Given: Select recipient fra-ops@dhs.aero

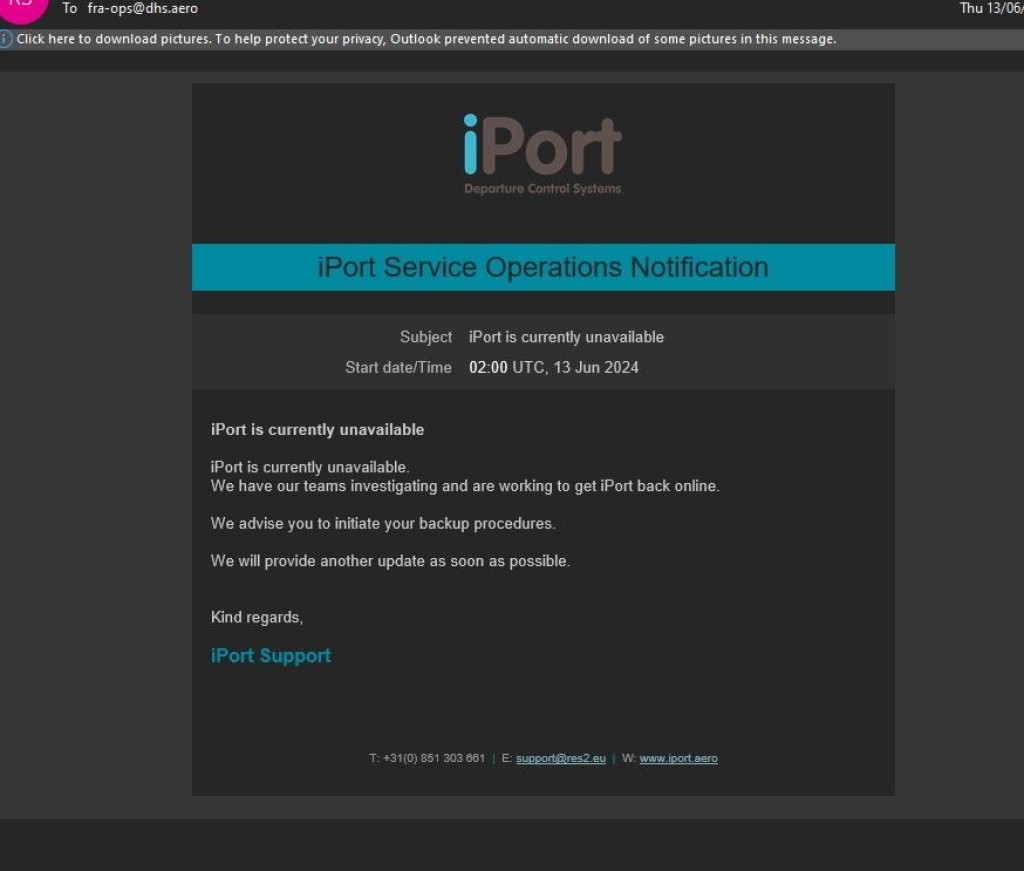Looking at the screenshot, I should coord(142,8).
